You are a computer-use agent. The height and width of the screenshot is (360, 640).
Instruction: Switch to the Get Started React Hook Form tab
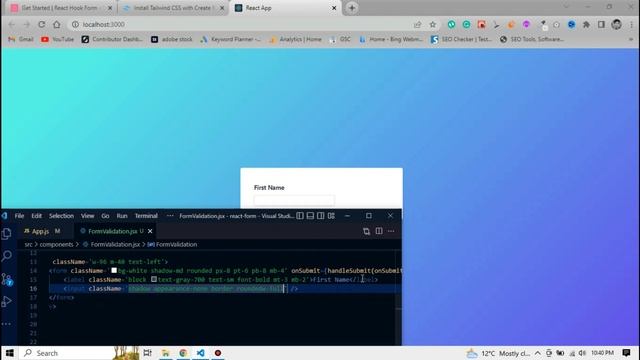61,8
